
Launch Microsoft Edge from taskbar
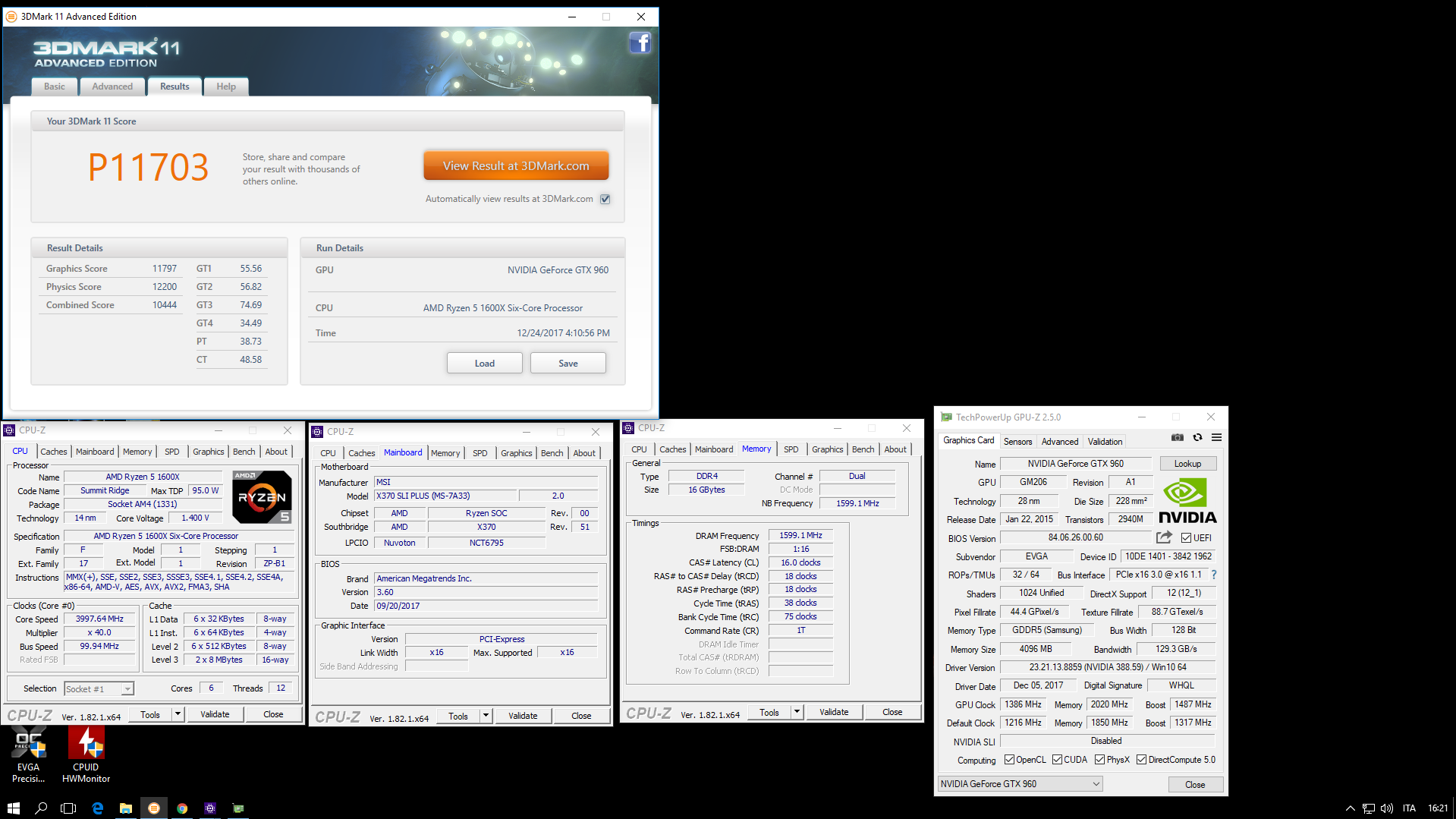97,808
